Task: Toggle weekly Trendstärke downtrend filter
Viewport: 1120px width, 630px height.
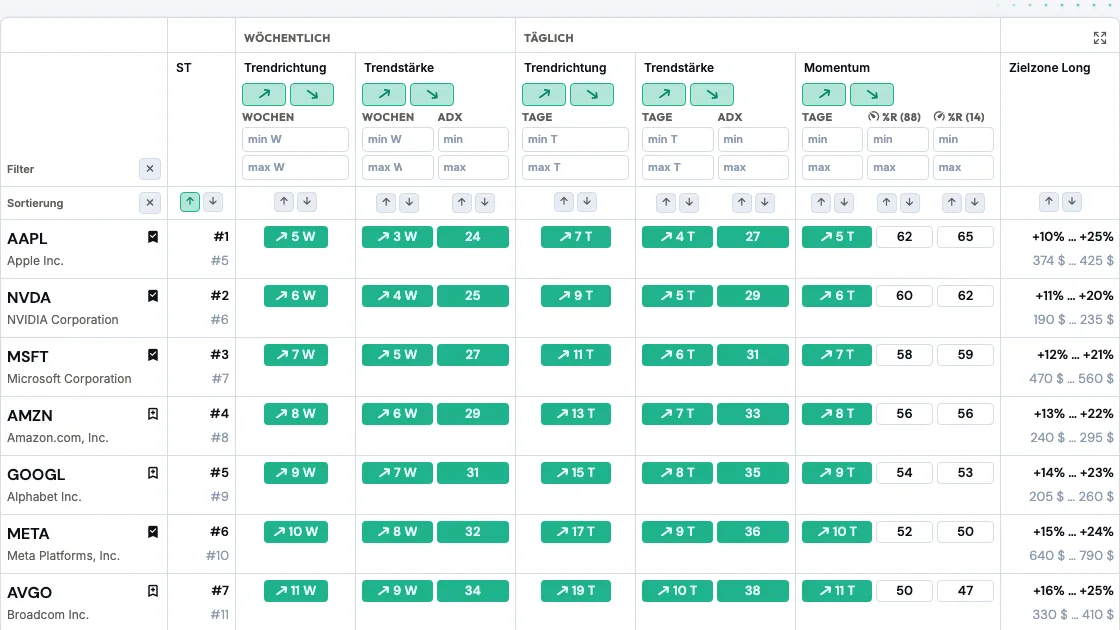Action: tap(432, 94)
